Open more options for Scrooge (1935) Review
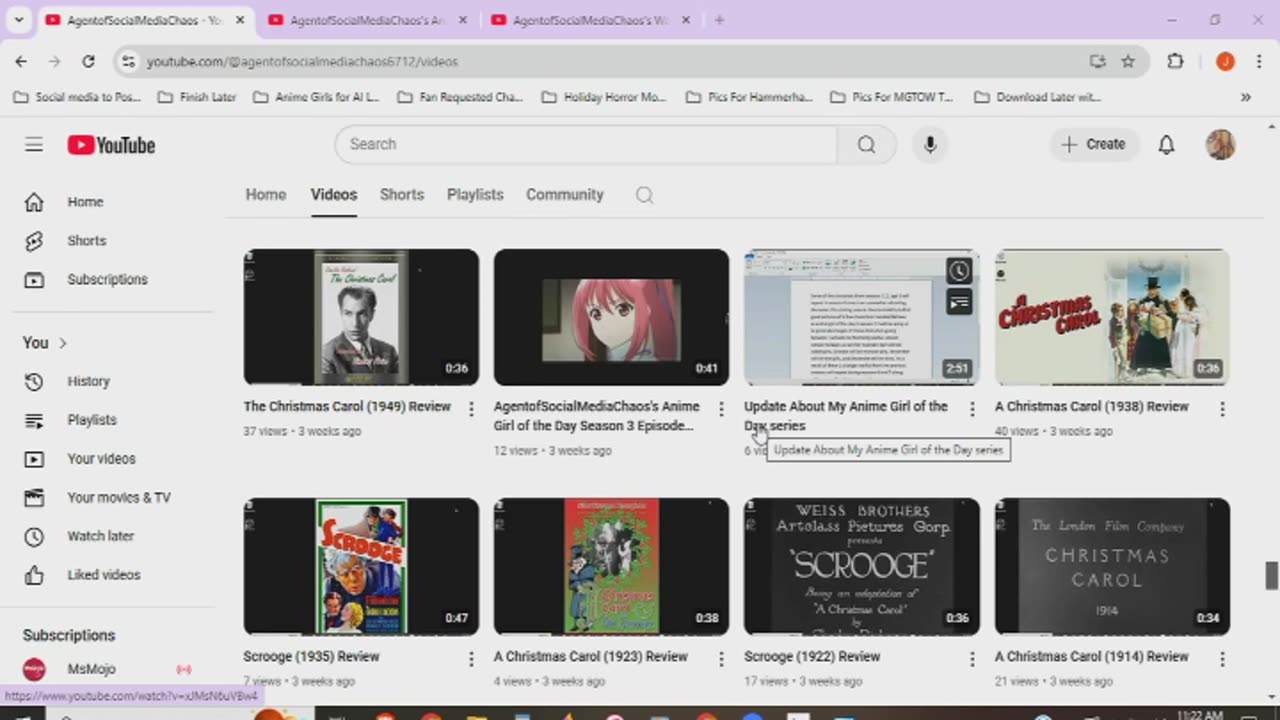 pos(471,659)
